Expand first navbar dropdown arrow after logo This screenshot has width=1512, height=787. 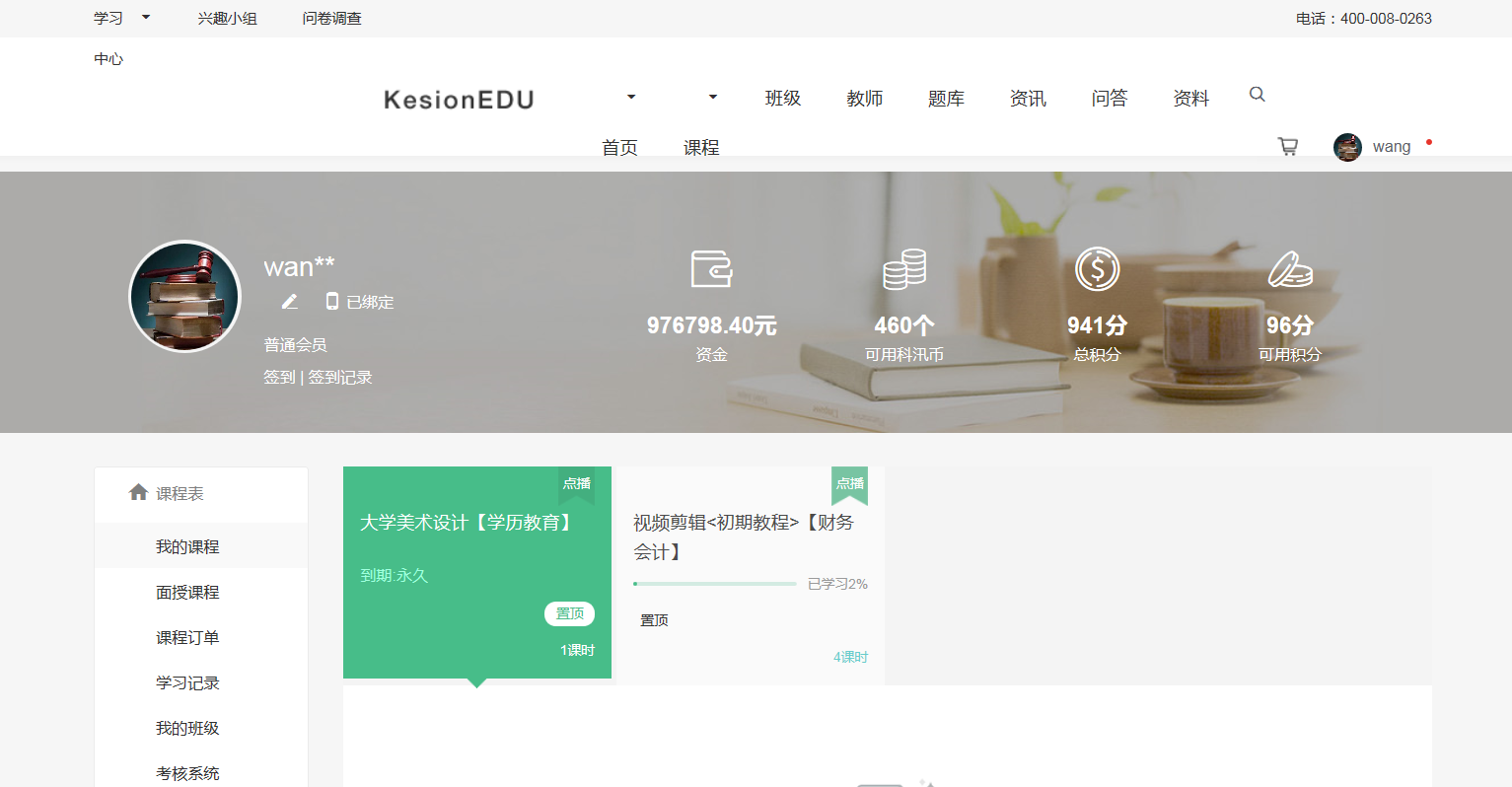tap(631, 97)
